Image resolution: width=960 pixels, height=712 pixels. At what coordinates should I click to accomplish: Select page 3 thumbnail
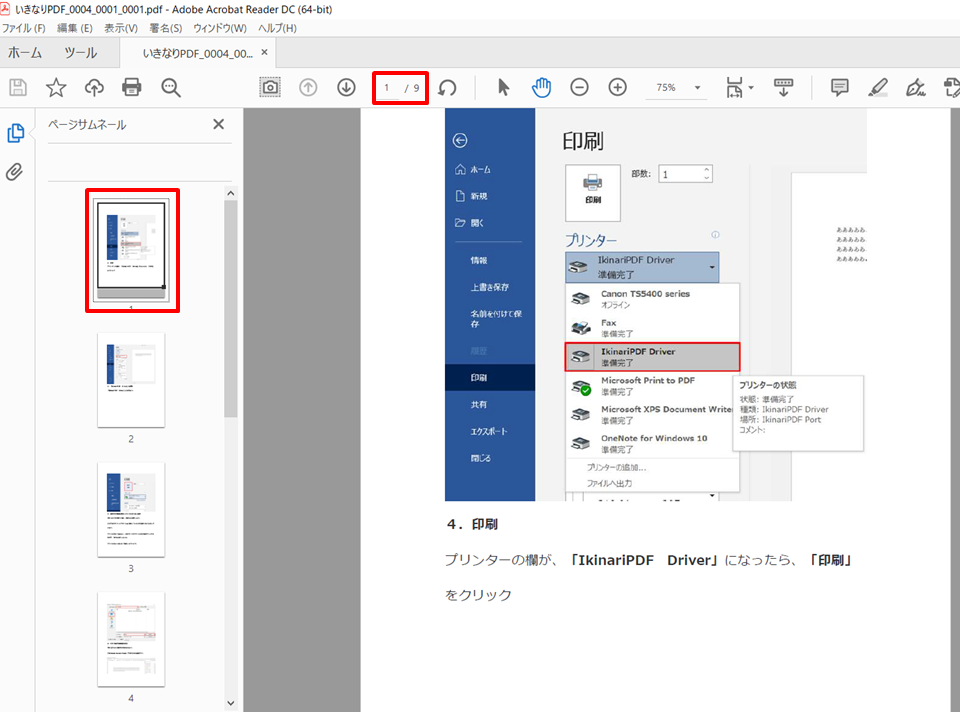pos(131,510)
